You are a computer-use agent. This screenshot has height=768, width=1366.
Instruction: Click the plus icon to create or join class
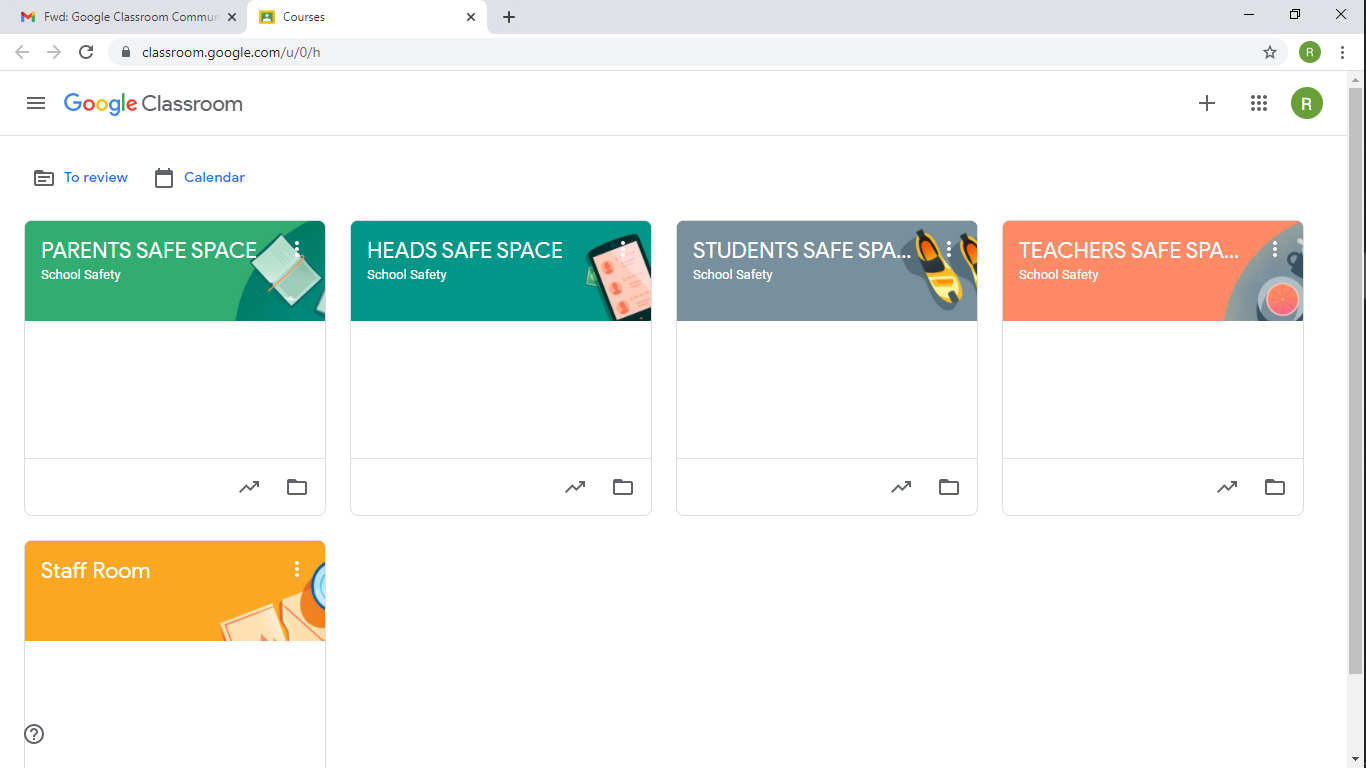coord(1207,103)
